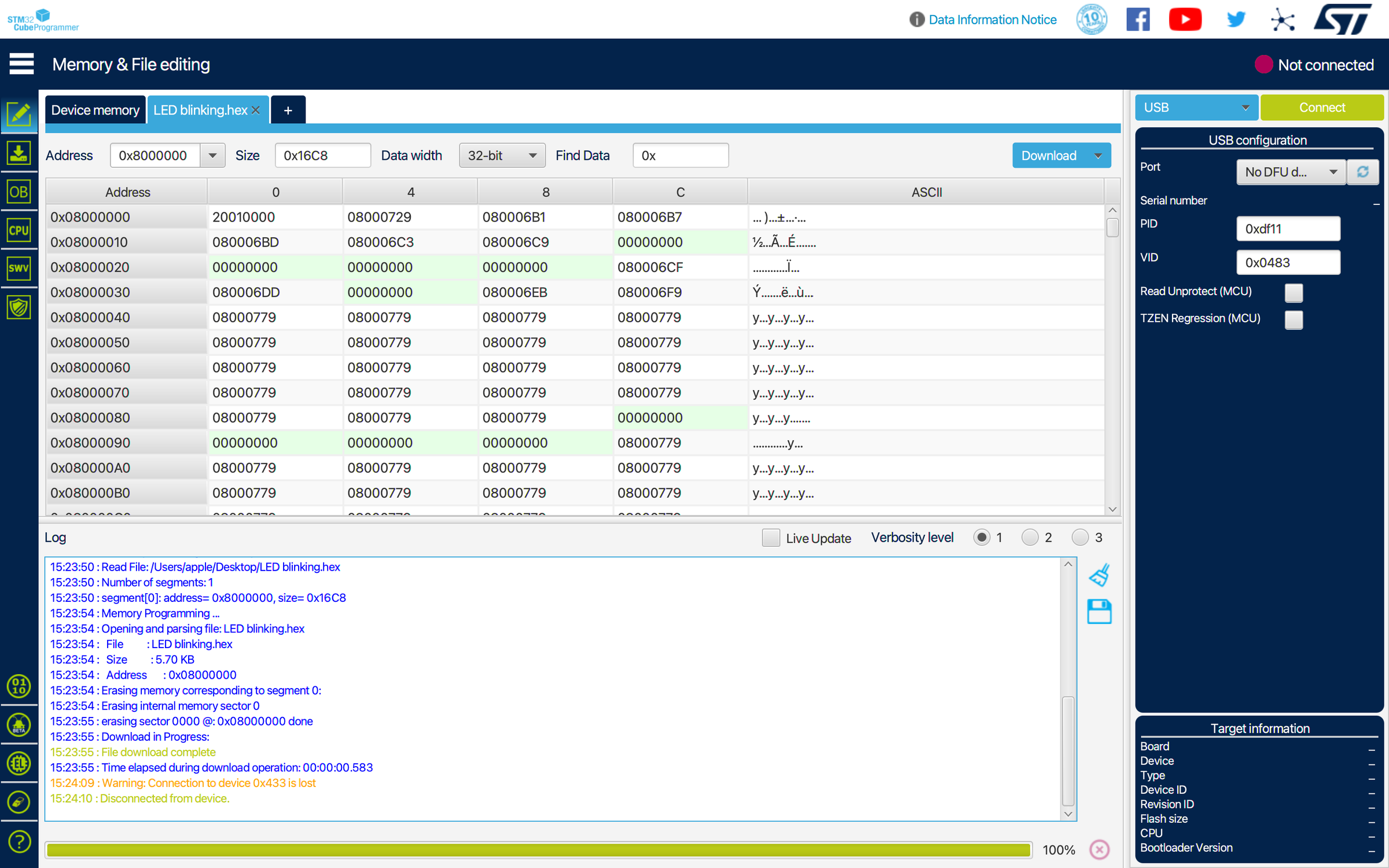Open the Data Information Notice link

[992, 20]
